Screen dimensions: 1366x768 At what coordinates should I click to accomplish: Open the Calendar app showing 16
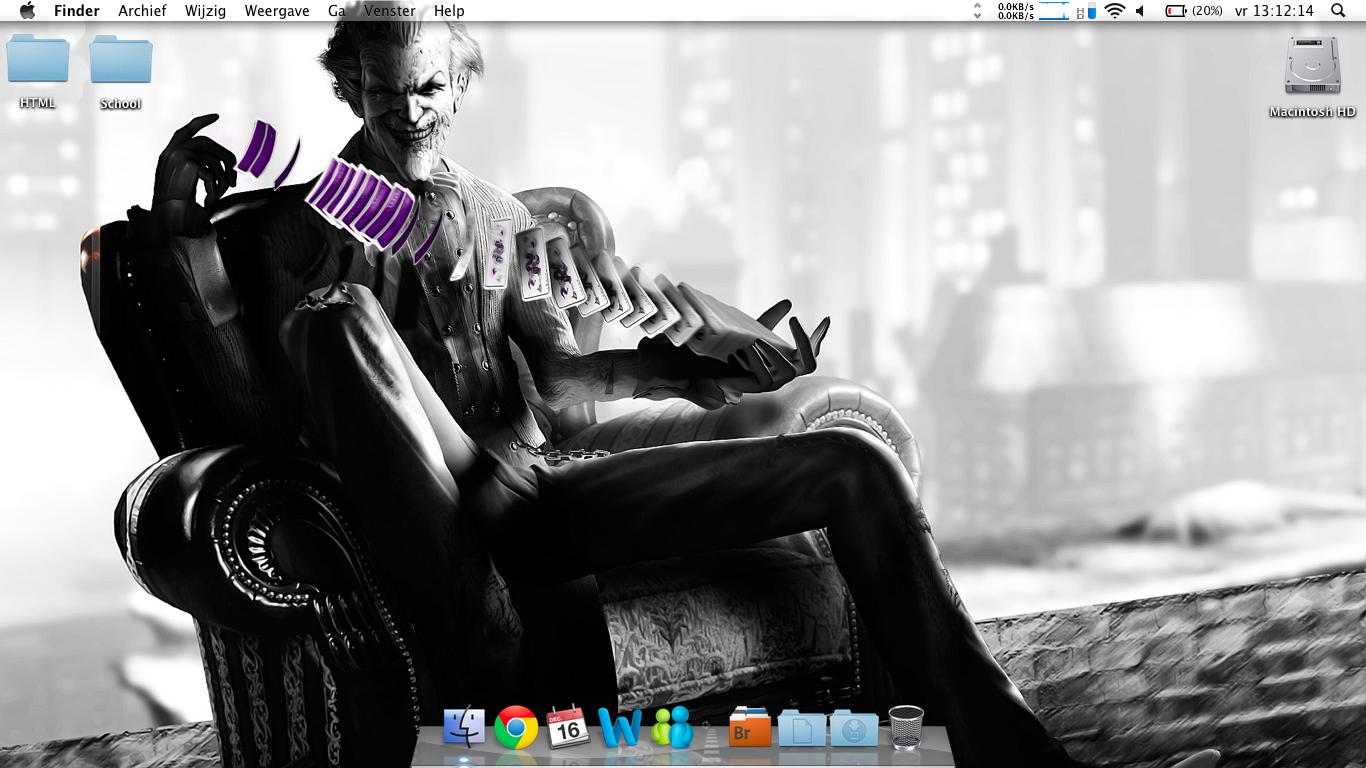coord(568,727)
